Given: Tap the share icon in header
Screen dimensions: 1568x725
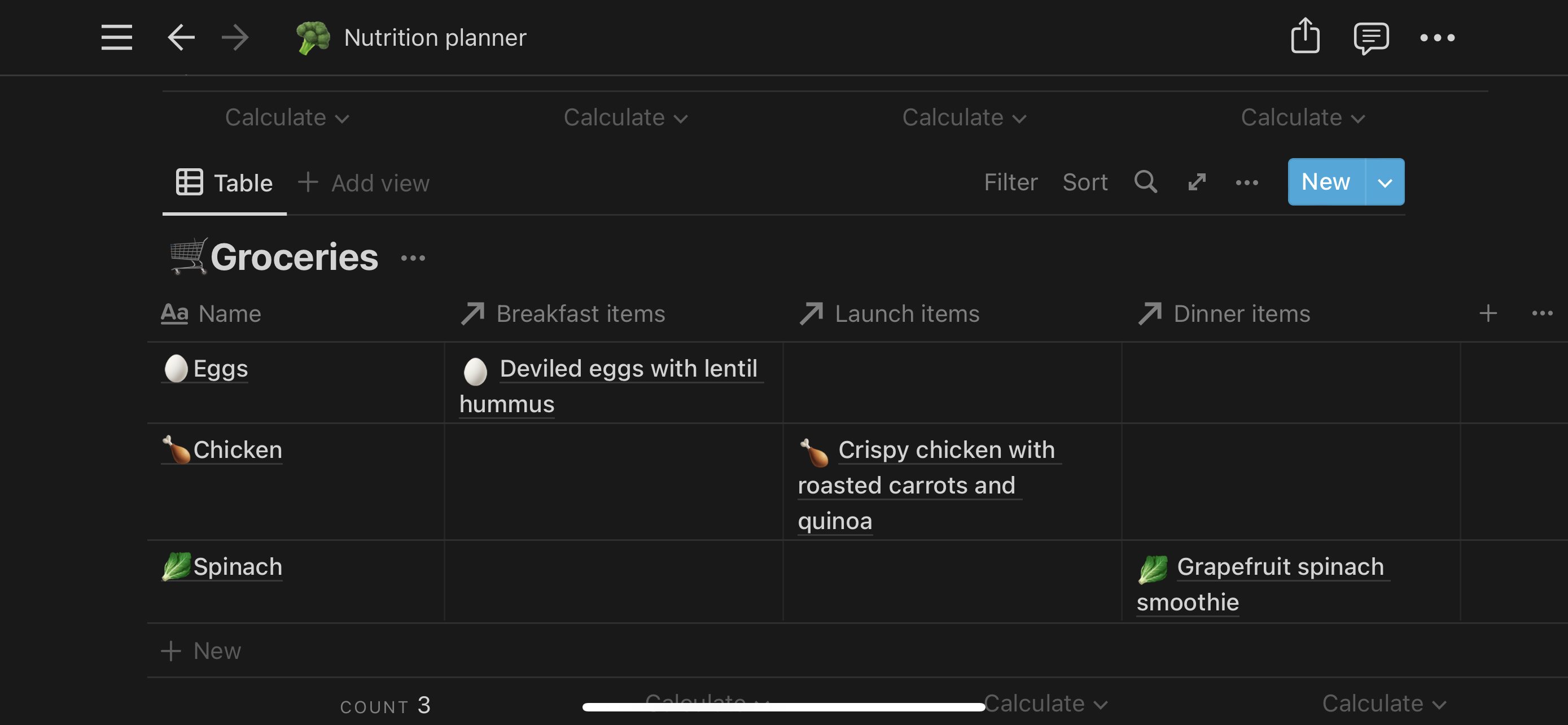Looking at the screenshot, I should click(1305, 37).
